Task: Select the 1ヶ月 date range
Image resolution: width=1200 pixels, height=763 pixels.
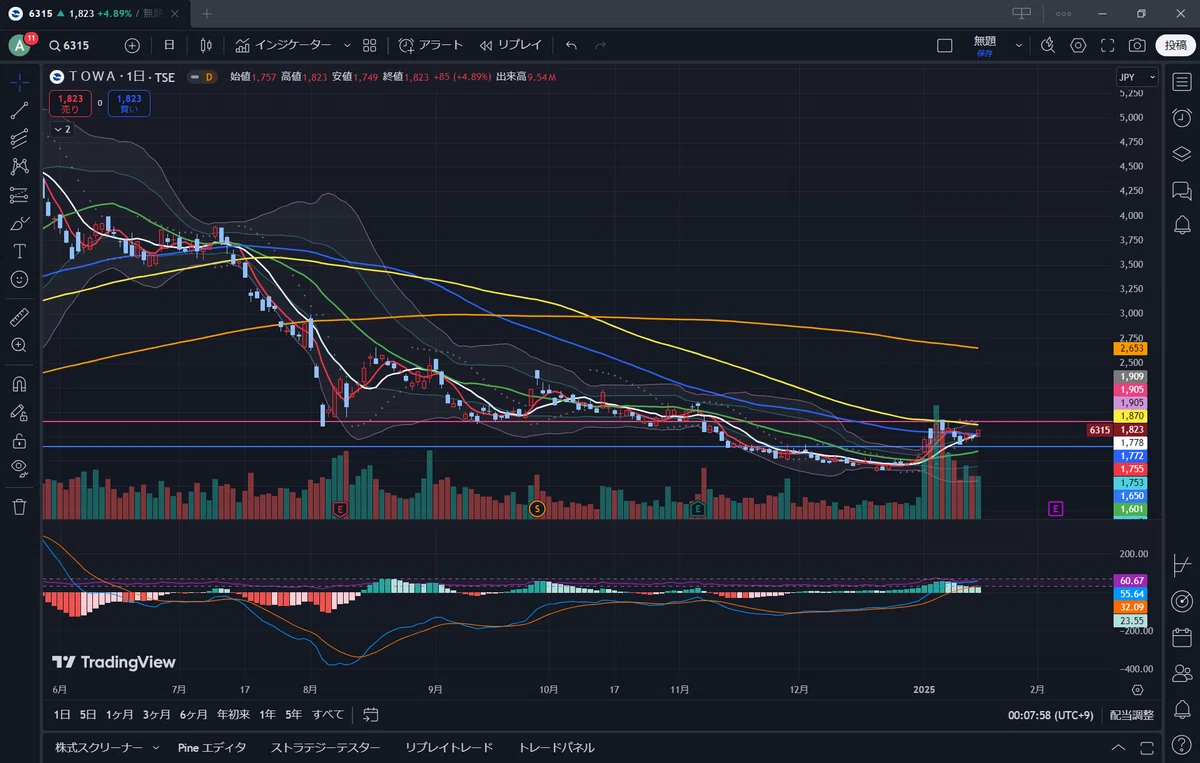Action: (x=120, y=715)
